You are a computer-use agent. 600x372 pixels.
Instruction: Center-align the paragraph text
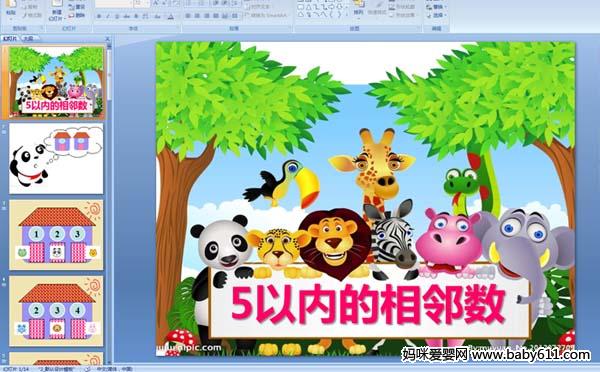click(x=197, y=16)
